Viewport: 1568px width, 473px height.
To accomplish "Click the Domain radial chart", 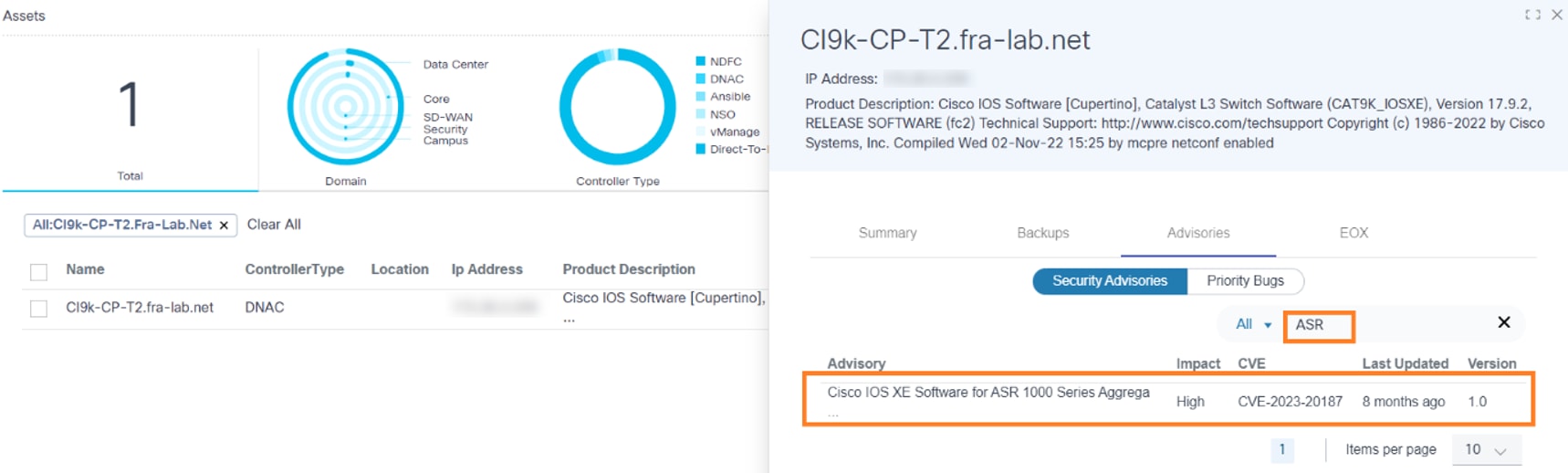I will point(345,107).
